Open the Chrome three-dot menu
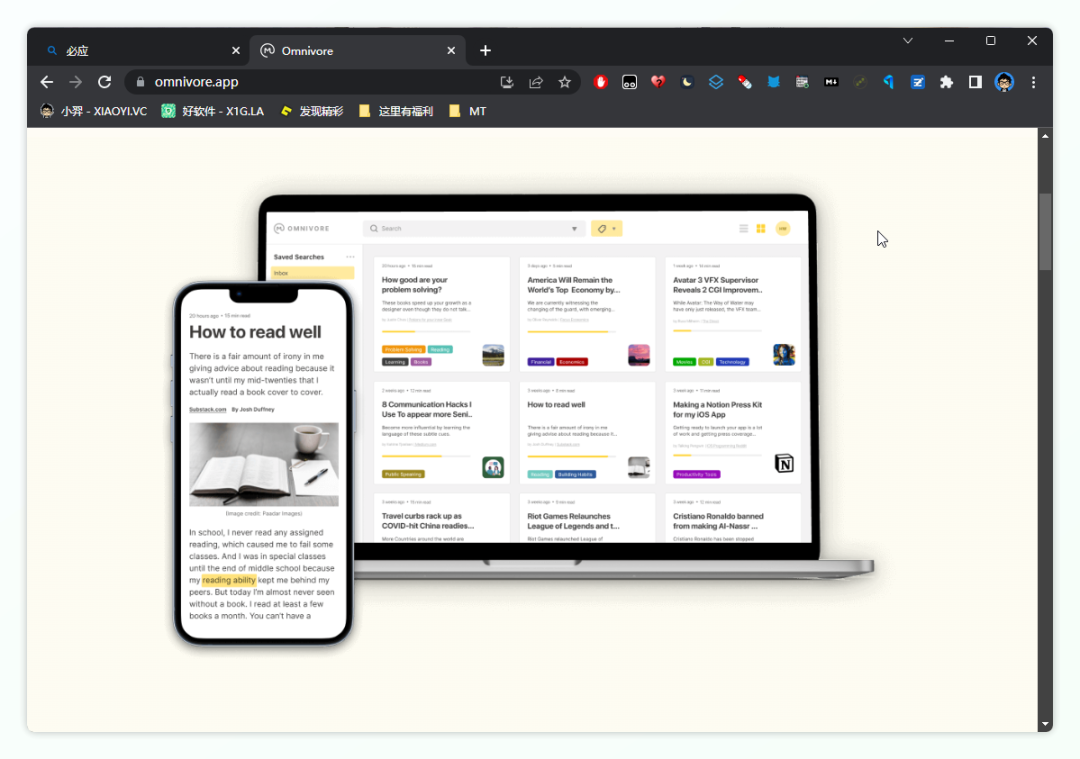This screenshot has width=1080, height=759. coord(1033,82)
